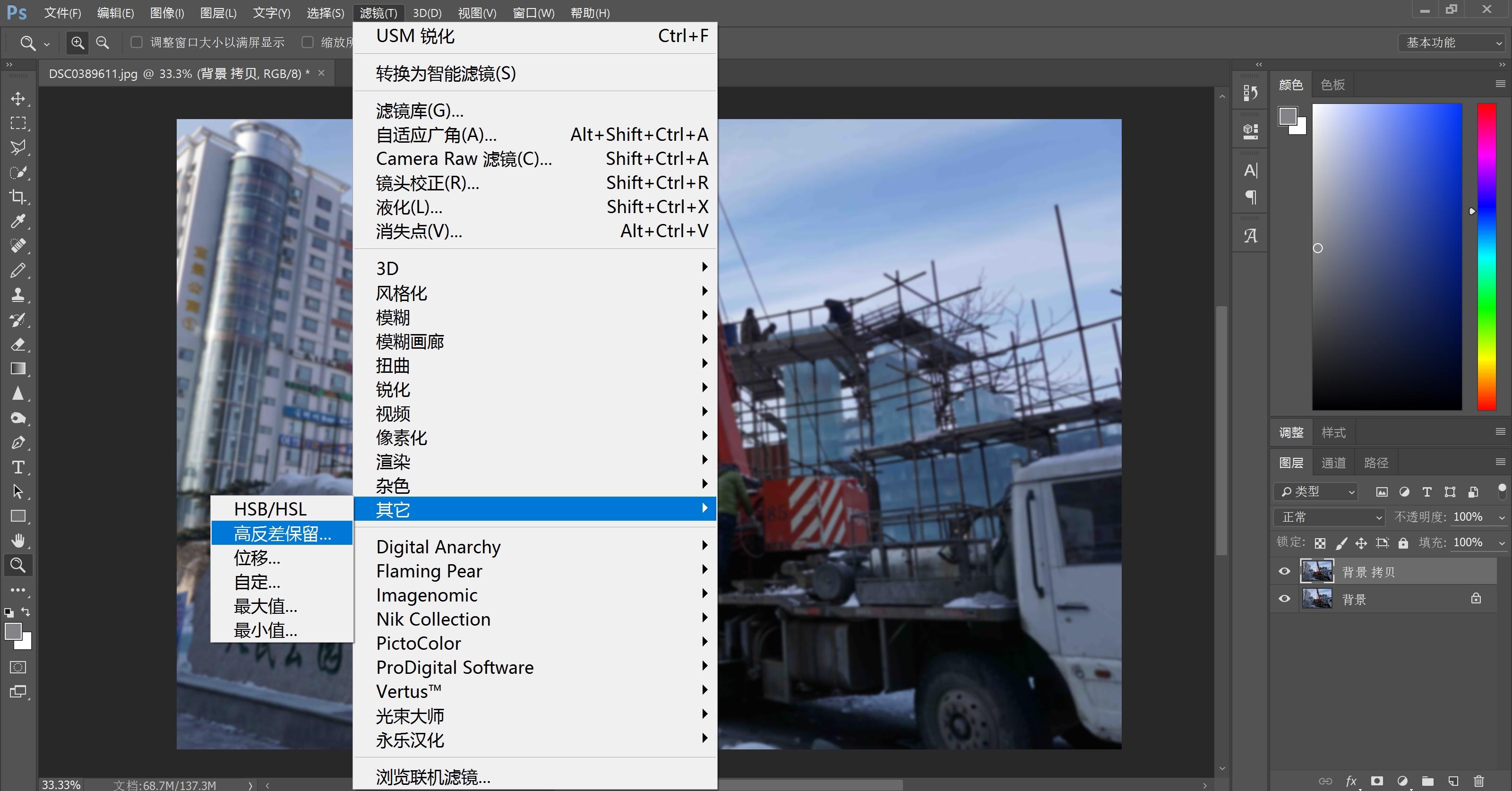Select the Move tool

tap(17, 99)
